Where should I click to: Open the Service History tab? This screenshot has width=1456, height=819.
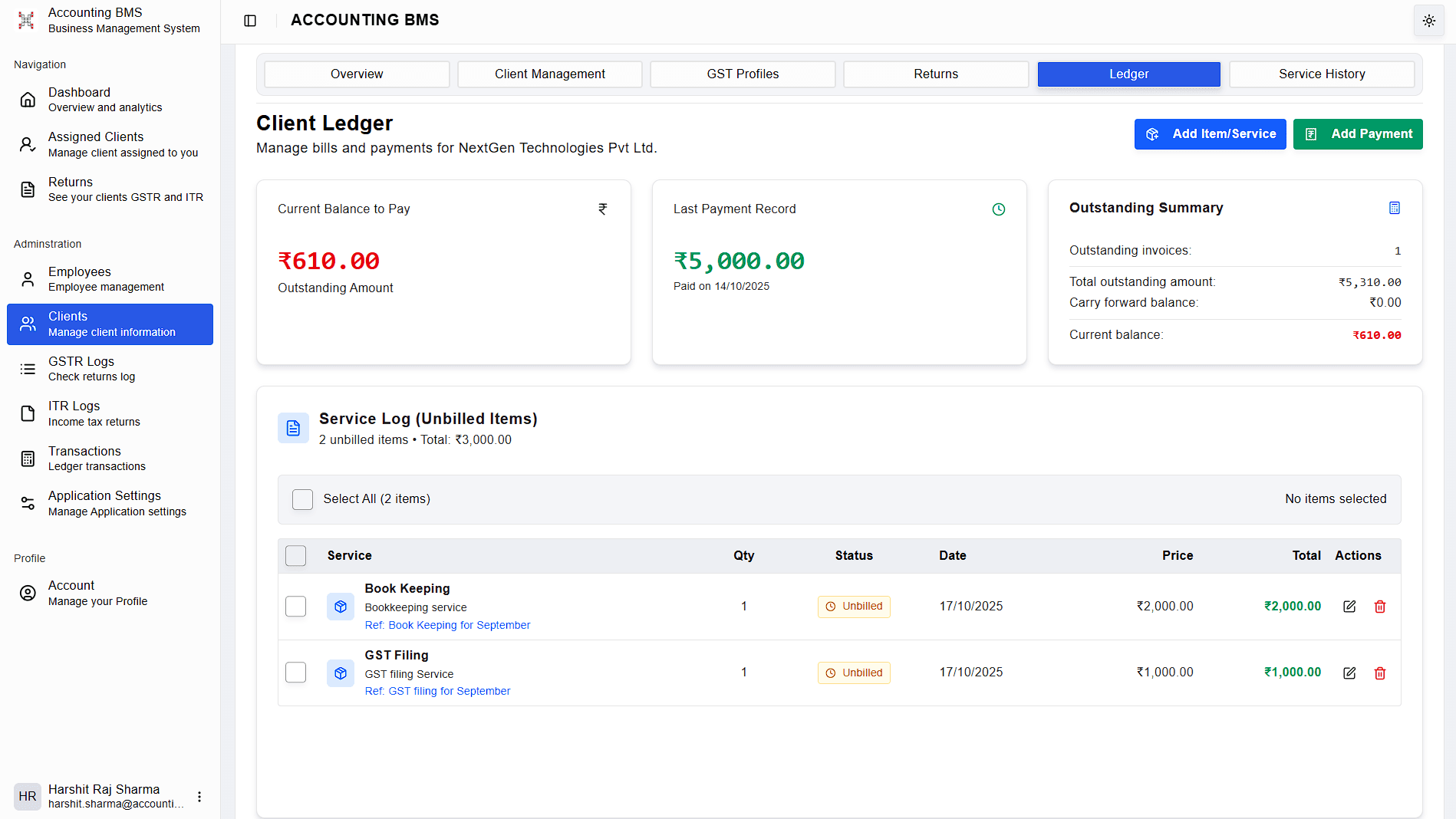1321,74
